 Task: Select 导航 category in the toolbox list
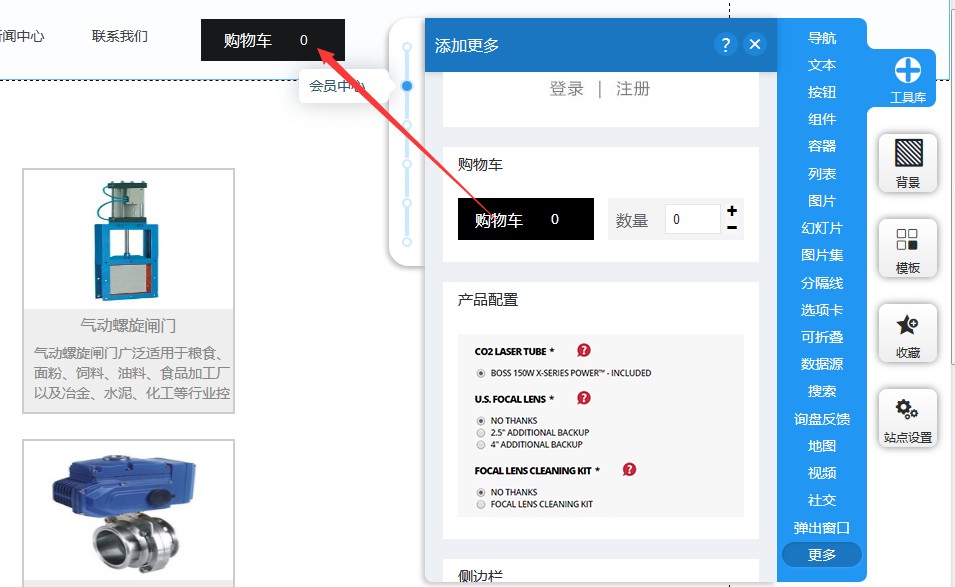pos(822,38)
